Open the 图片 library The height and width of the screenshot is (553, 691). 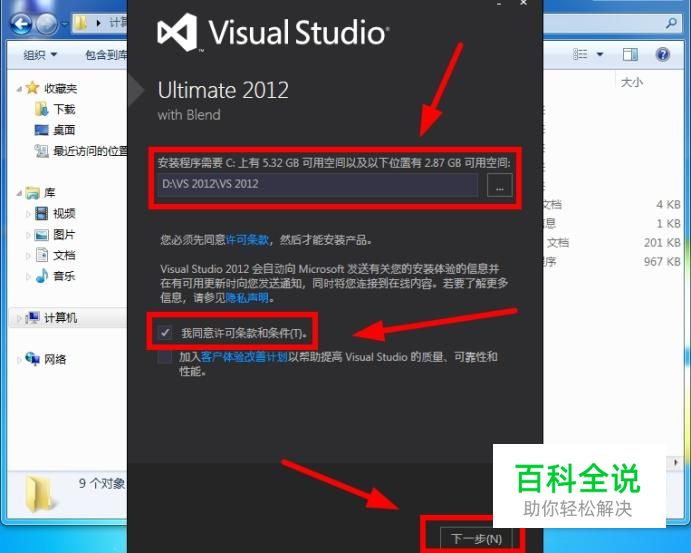64,234
